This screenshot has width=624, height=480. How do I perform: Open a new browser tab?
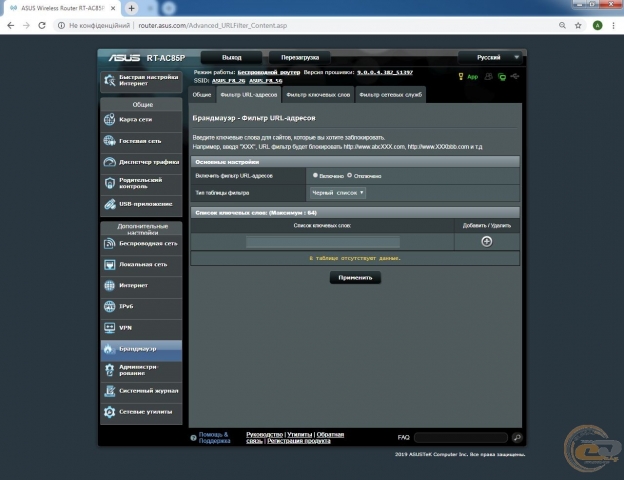(131, 7)
